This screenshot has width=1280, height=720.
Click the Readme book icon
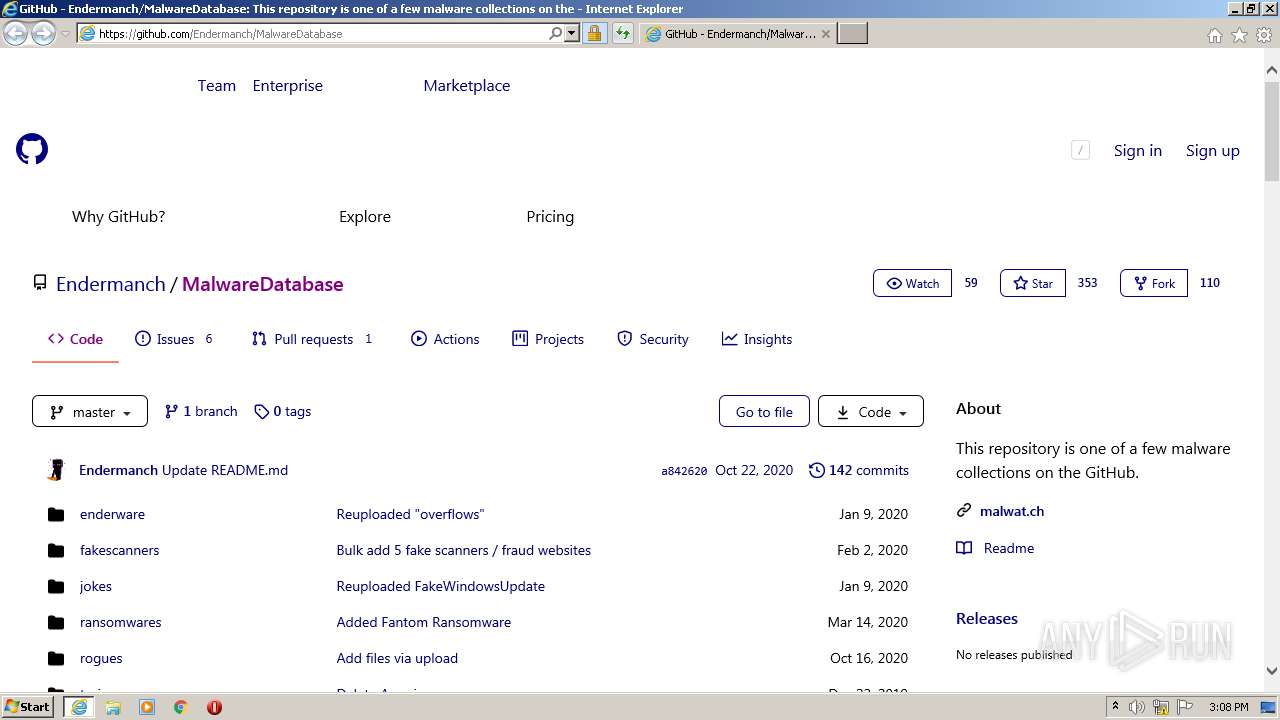click(964, 548)
